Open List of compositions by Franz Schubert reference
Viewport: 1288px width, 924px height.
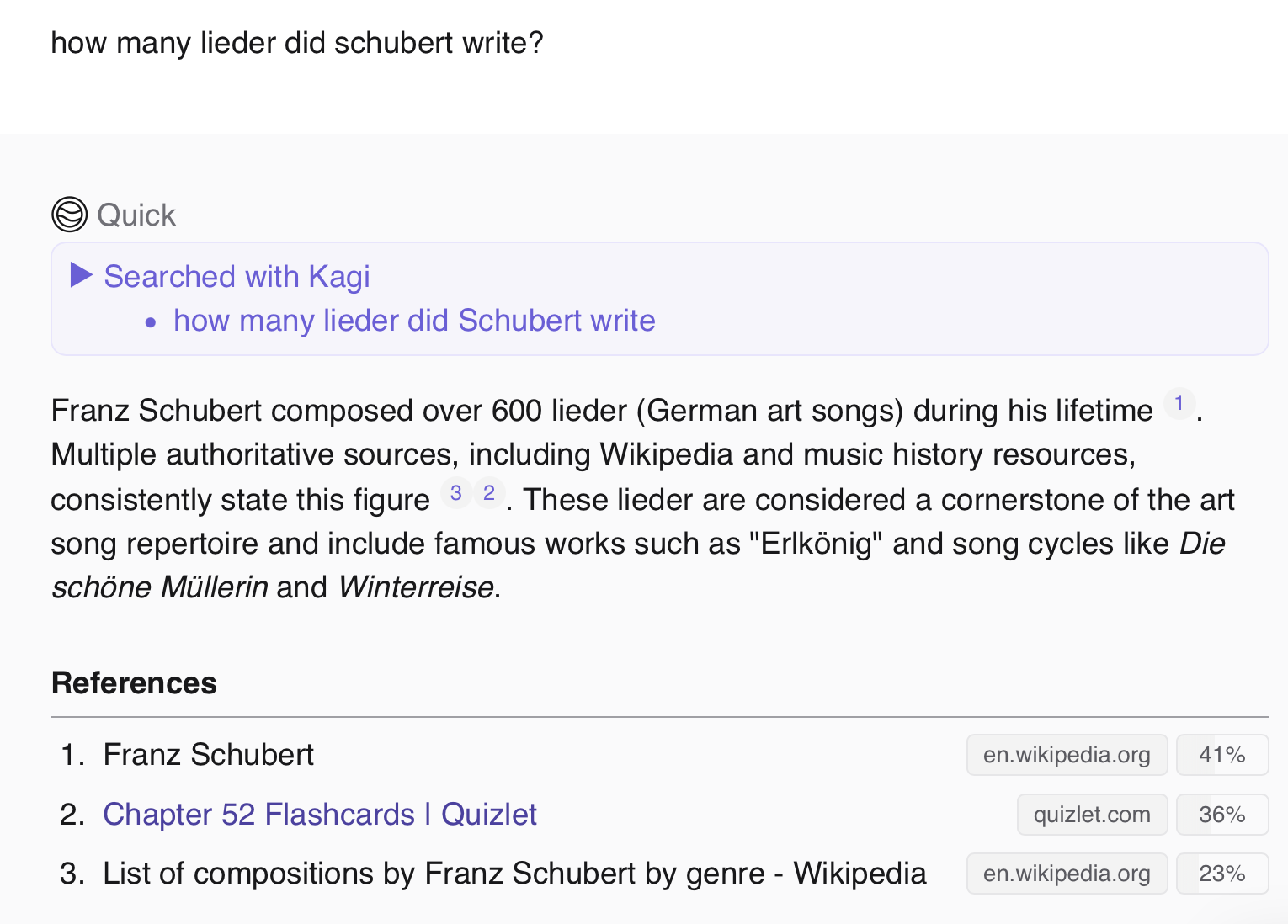(514, 874)
